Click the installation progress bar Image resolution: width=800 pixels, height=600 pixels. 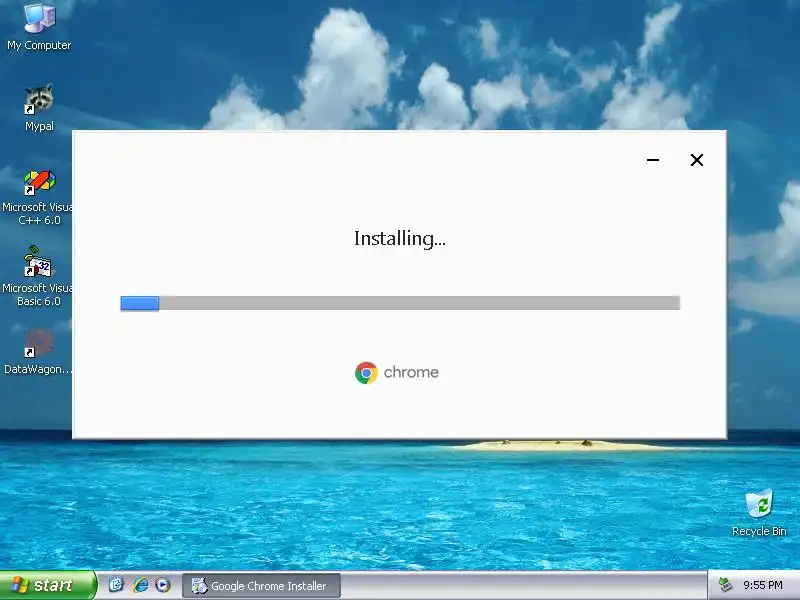[400, 303]
